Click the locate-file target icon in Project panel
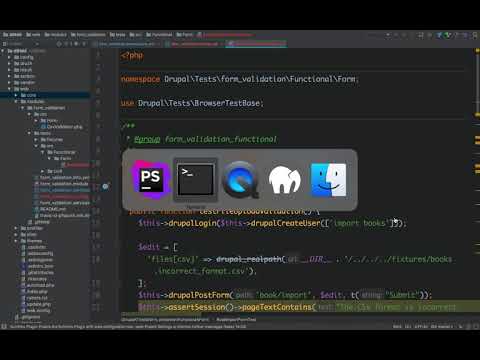The image size is (480, 360). pos(59,44)
